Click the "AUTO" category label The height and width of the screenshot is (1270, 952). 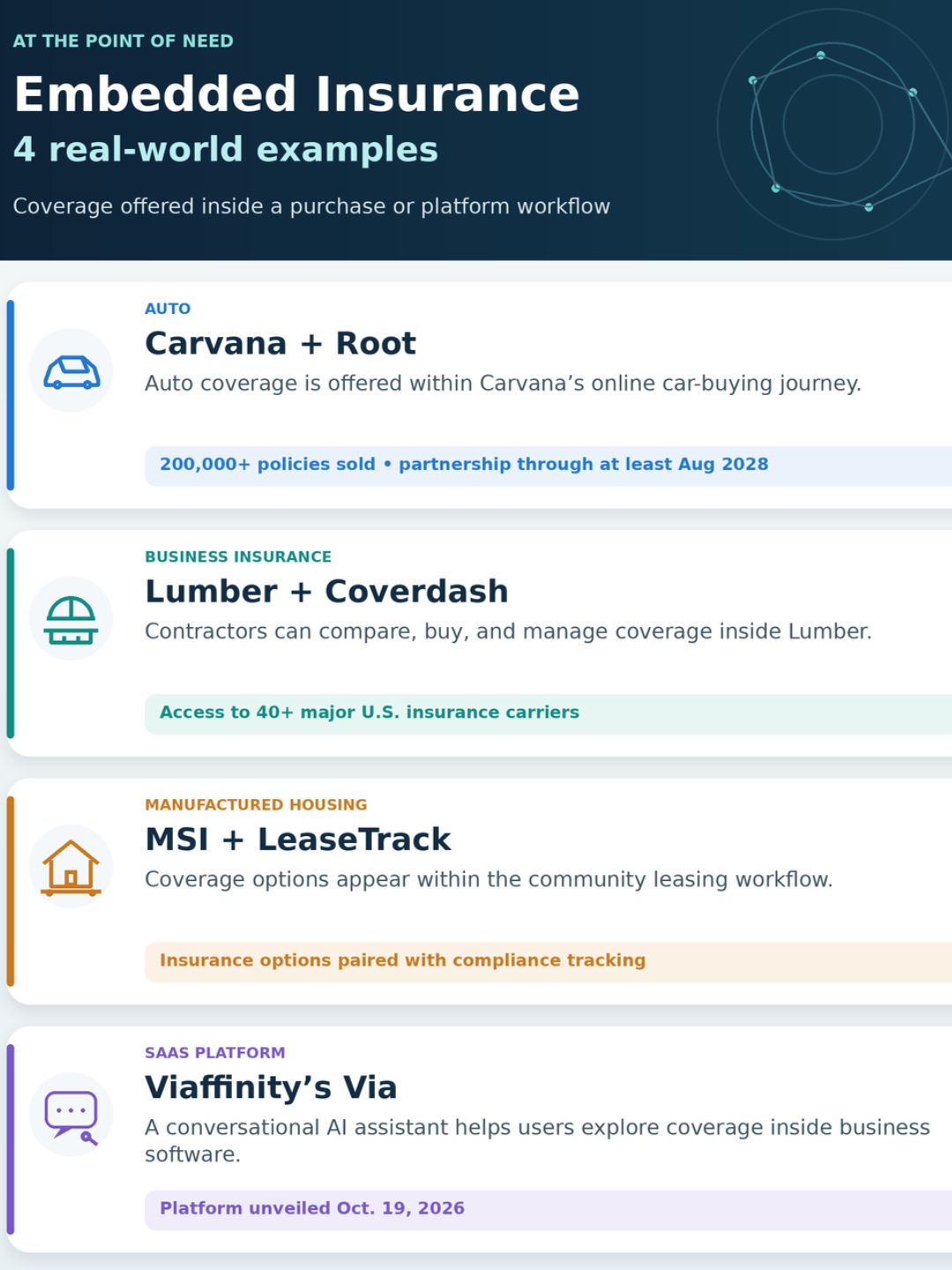167,309
